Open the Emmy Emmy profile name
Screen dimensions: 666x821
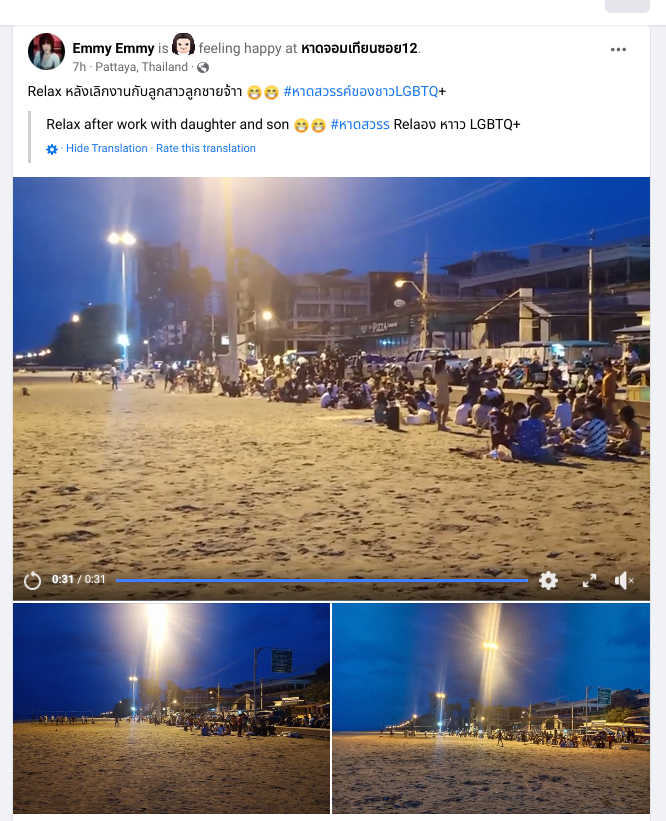[113, 48]
